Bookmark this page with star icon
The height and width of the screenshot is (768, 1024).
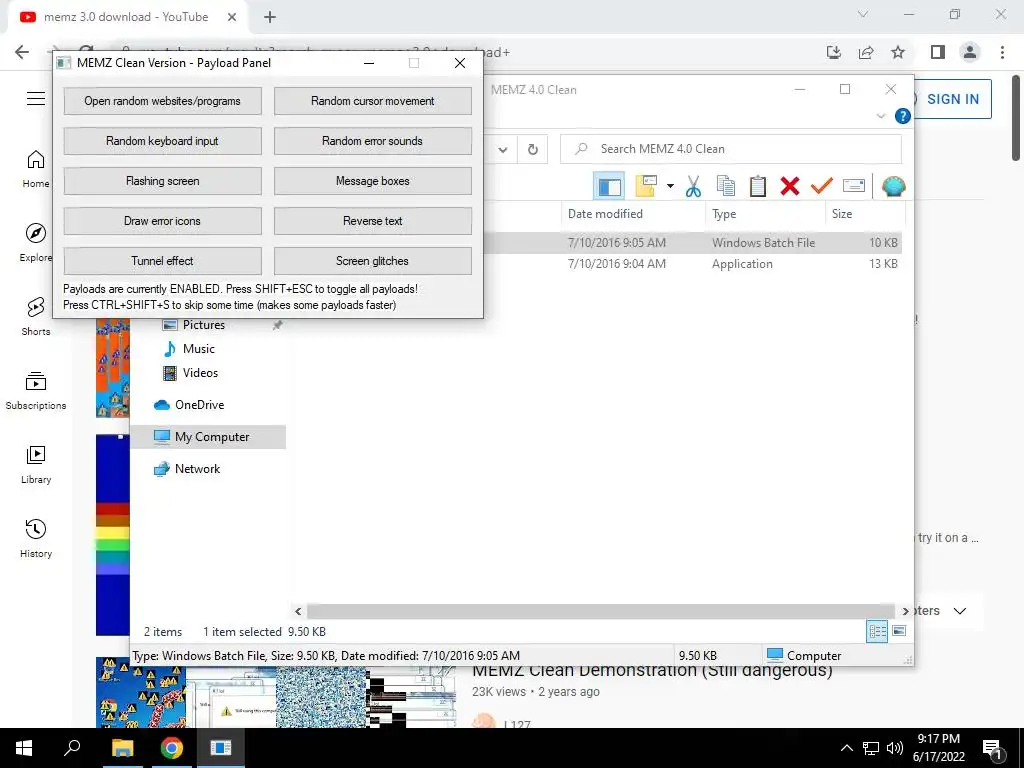(x=898, y=52)
